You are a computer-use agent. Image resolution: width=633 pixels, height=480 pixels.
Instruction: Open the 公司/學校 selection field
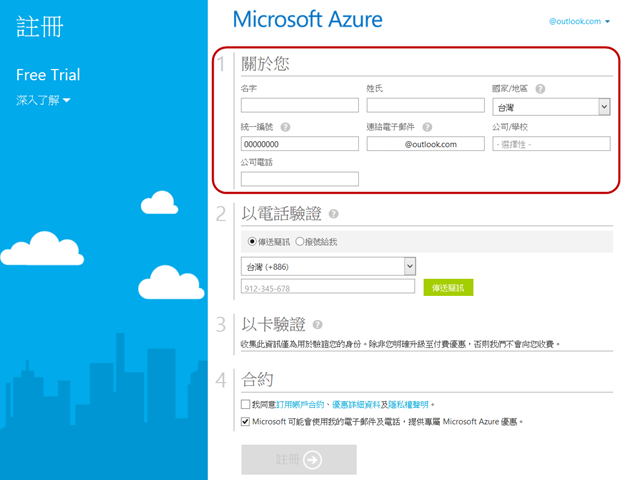click(551, 144)
